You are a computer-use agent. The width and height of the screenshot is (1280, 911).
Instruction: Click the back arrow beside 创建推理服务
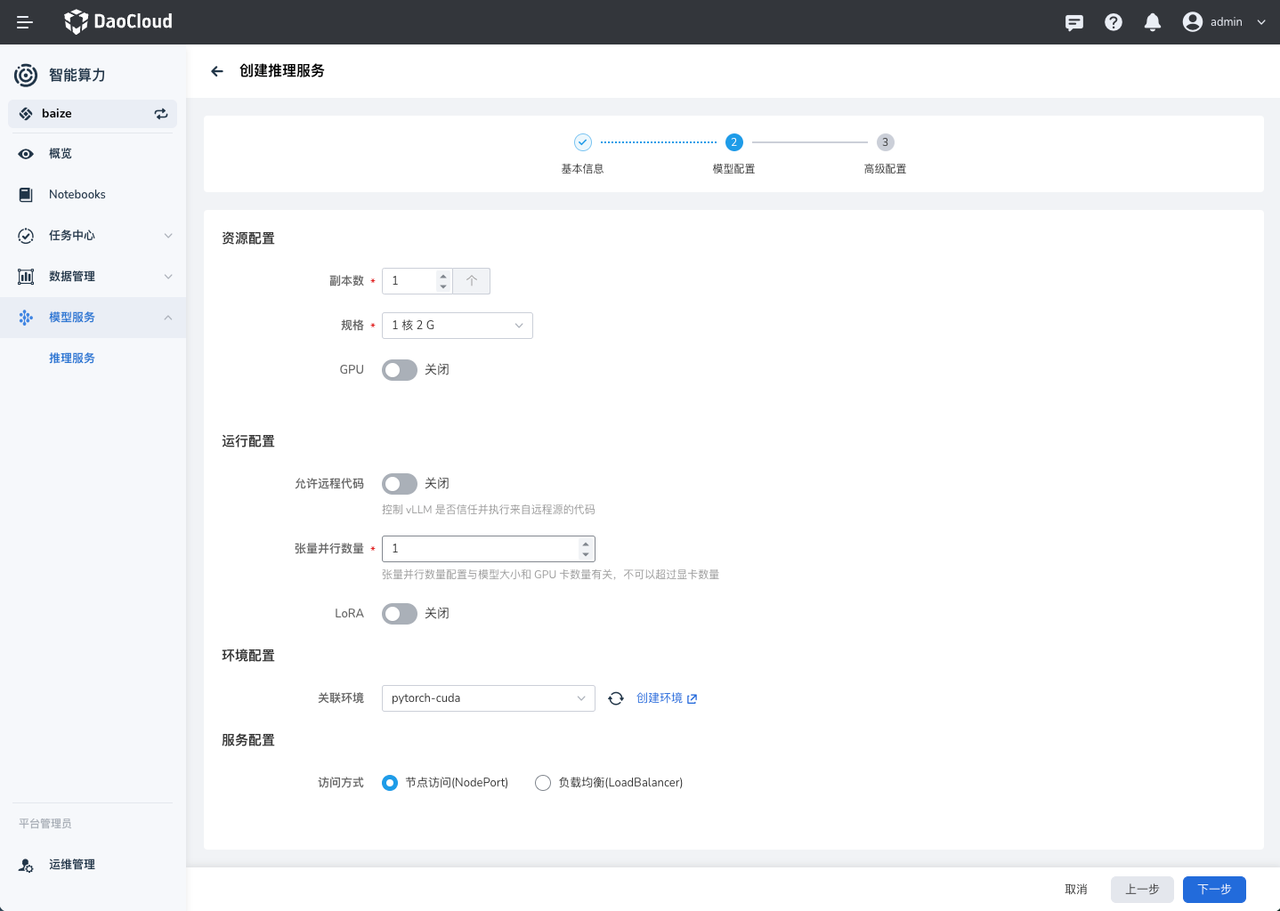(217, 71)
